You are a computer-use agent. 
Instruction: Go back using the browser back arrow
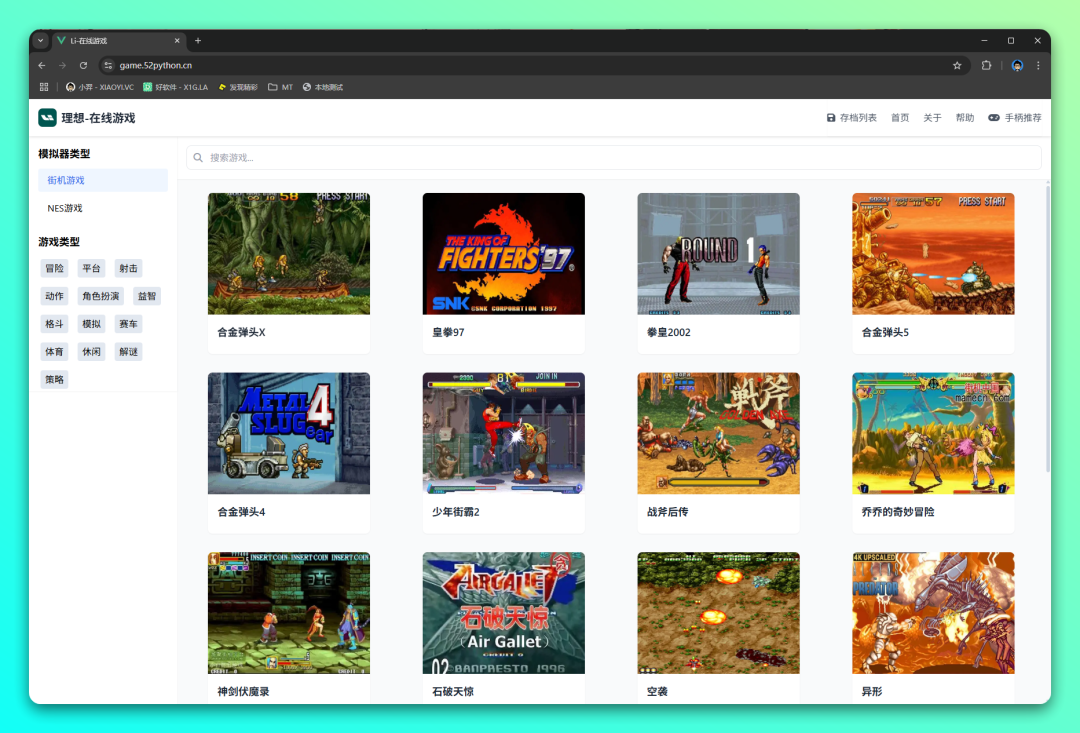[x=42, y=65]
